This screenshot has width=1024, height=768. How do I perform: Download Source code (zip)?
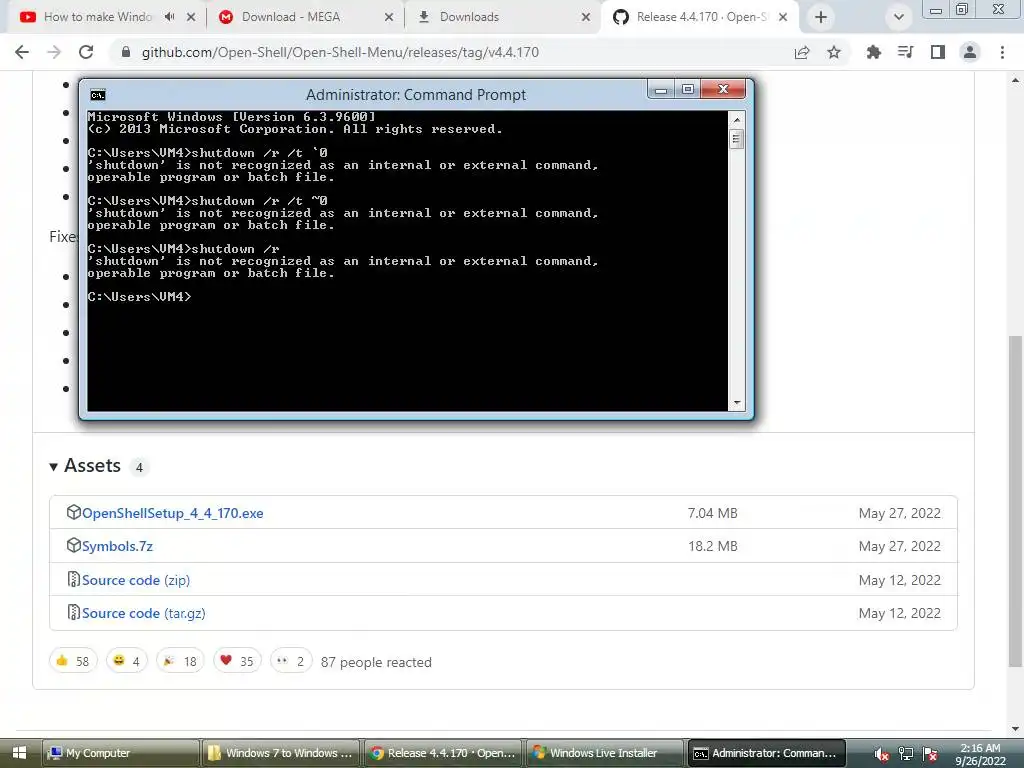click(x=136, y=581)
